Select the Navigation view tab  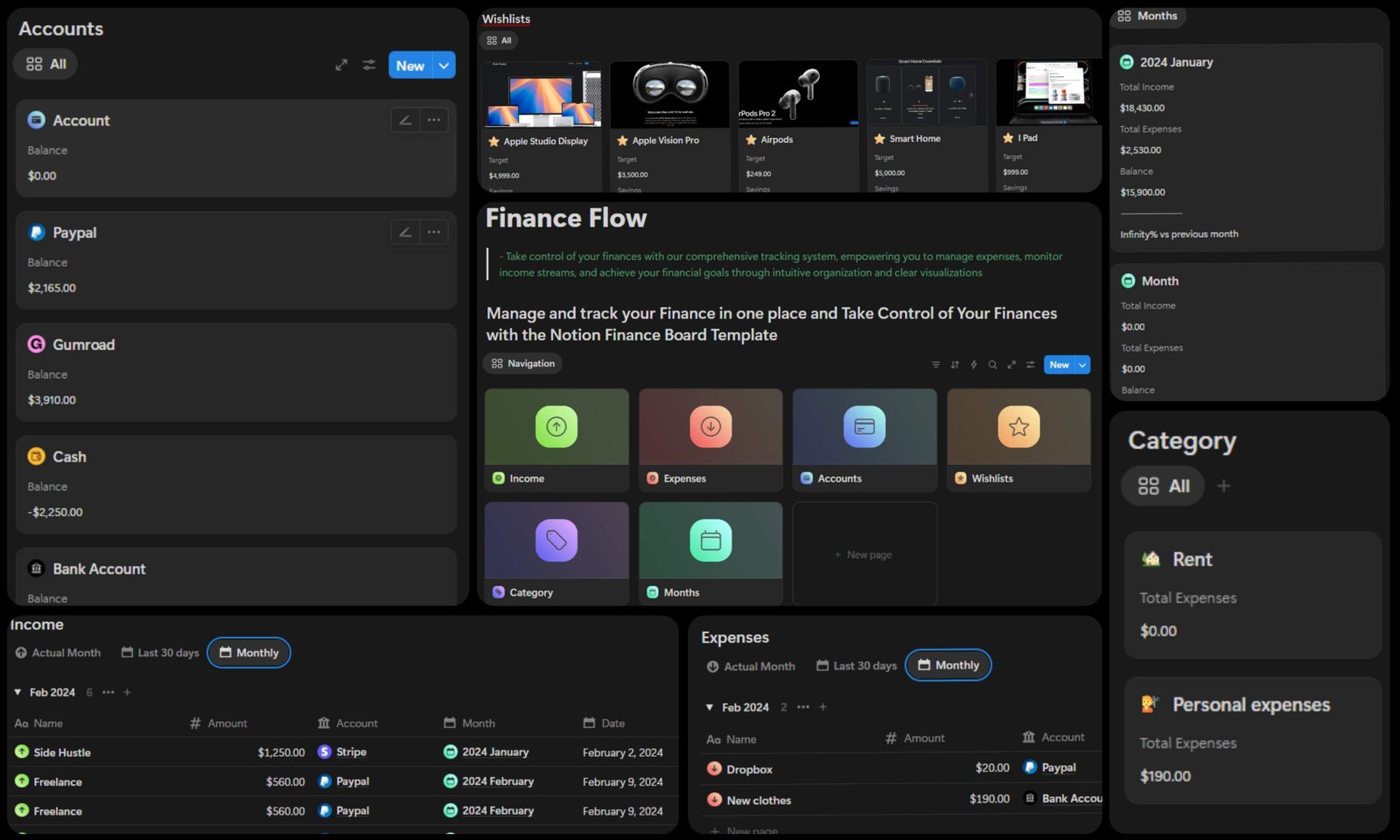coord(523,363)
